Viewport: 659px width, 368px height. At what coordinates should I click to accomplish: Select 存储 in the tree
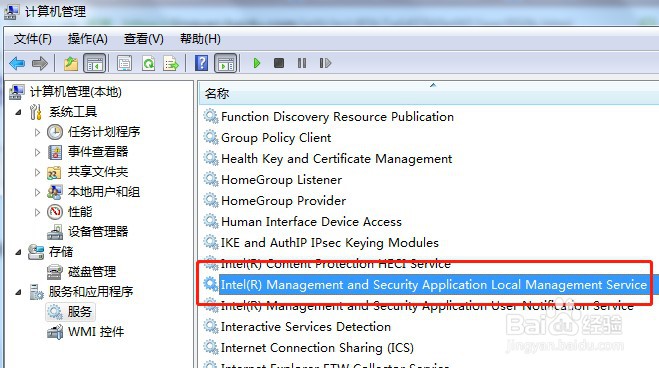[61, 252]
